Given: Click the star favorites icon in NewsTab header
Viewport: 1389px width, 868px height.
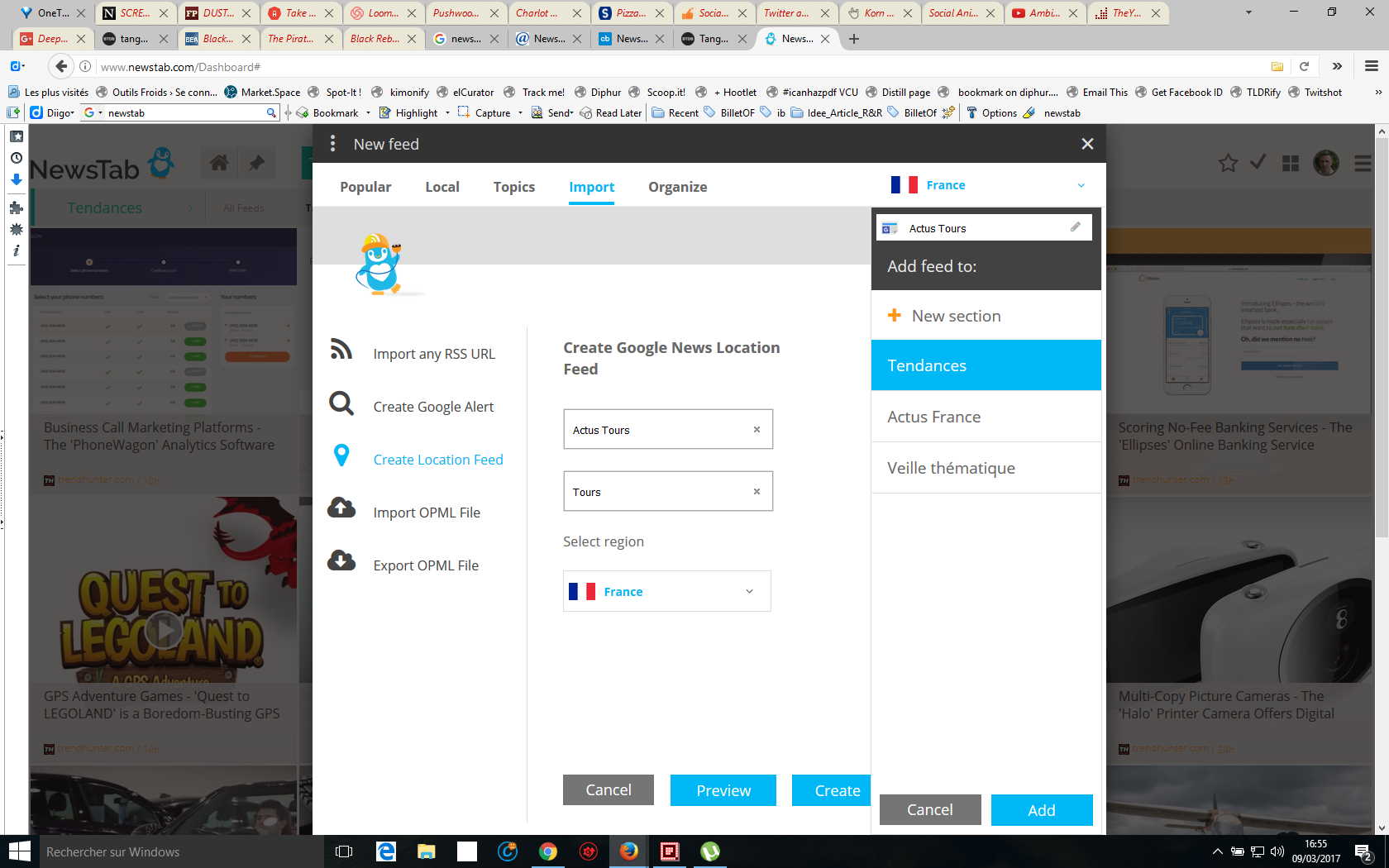Looking at the screenshot, I should click(x=1228, y=163).
